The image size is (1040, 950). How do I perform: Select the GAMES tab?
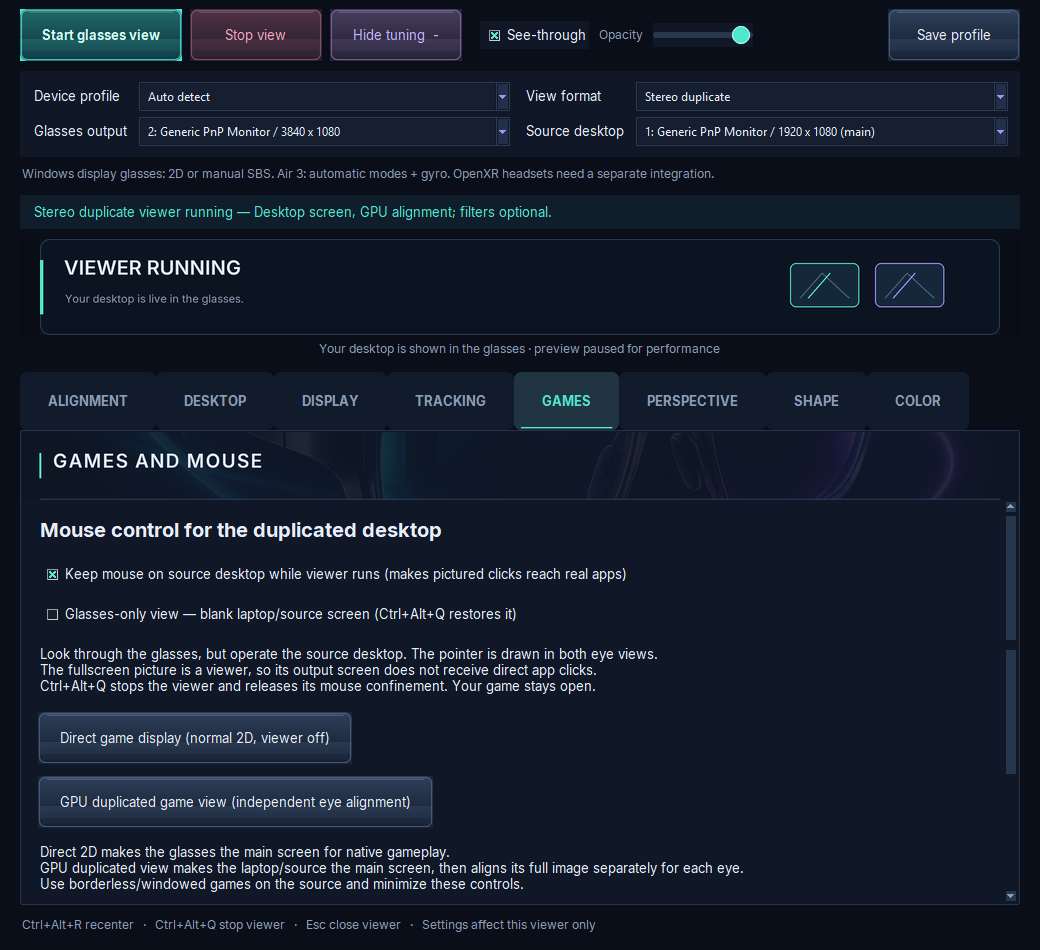[x=566, y=401]
